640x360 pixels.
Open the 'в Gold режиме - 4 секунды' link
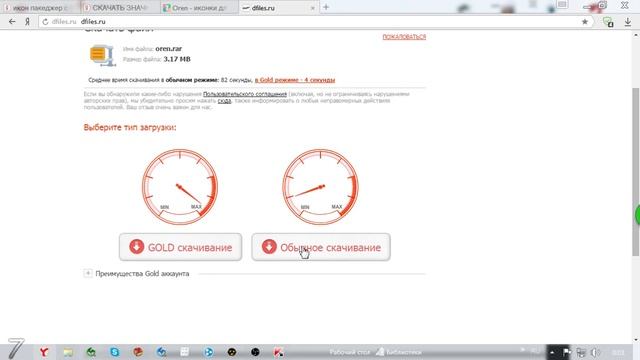[x=295, y=80]
